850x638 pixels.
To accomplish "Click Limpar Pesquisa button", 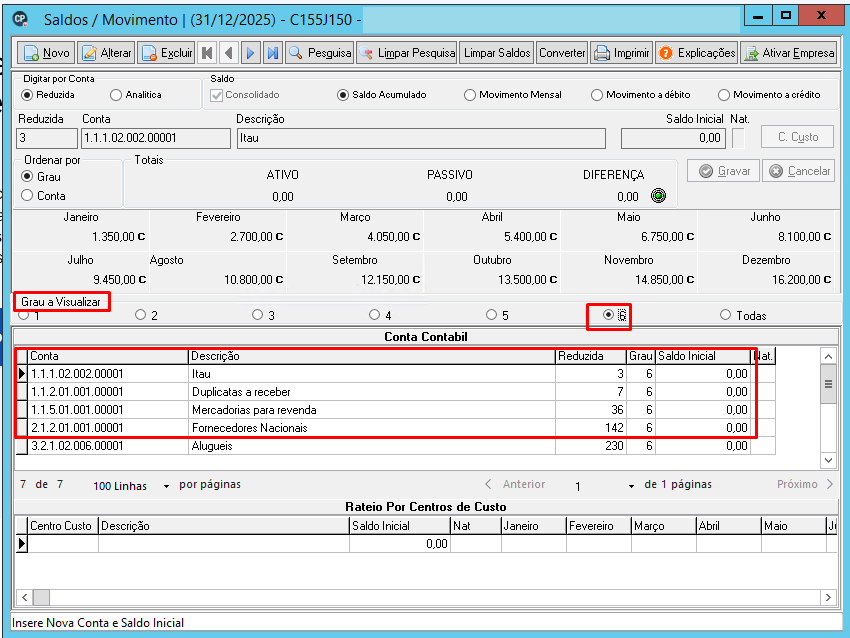I will [x=407, y=53].
